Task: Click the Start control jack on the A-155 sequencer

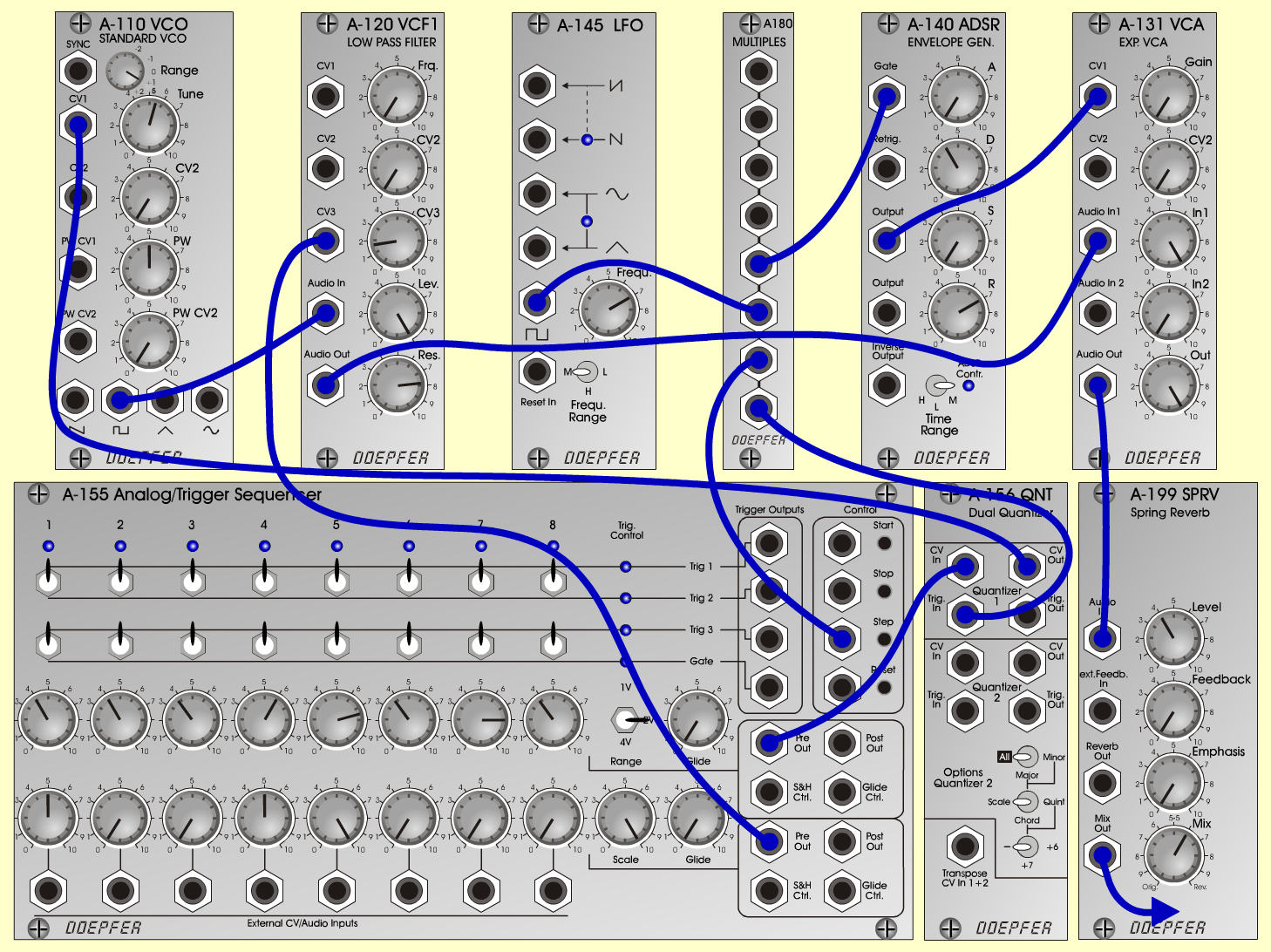Action: click(x=841, y=543)
